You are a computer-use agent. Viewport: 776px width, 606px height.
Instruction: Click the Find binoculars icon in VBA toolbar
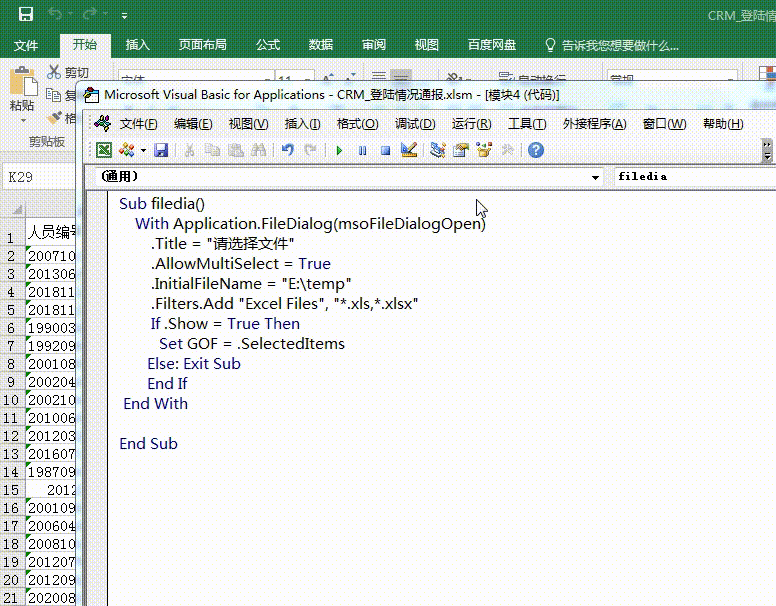point(259,150)
